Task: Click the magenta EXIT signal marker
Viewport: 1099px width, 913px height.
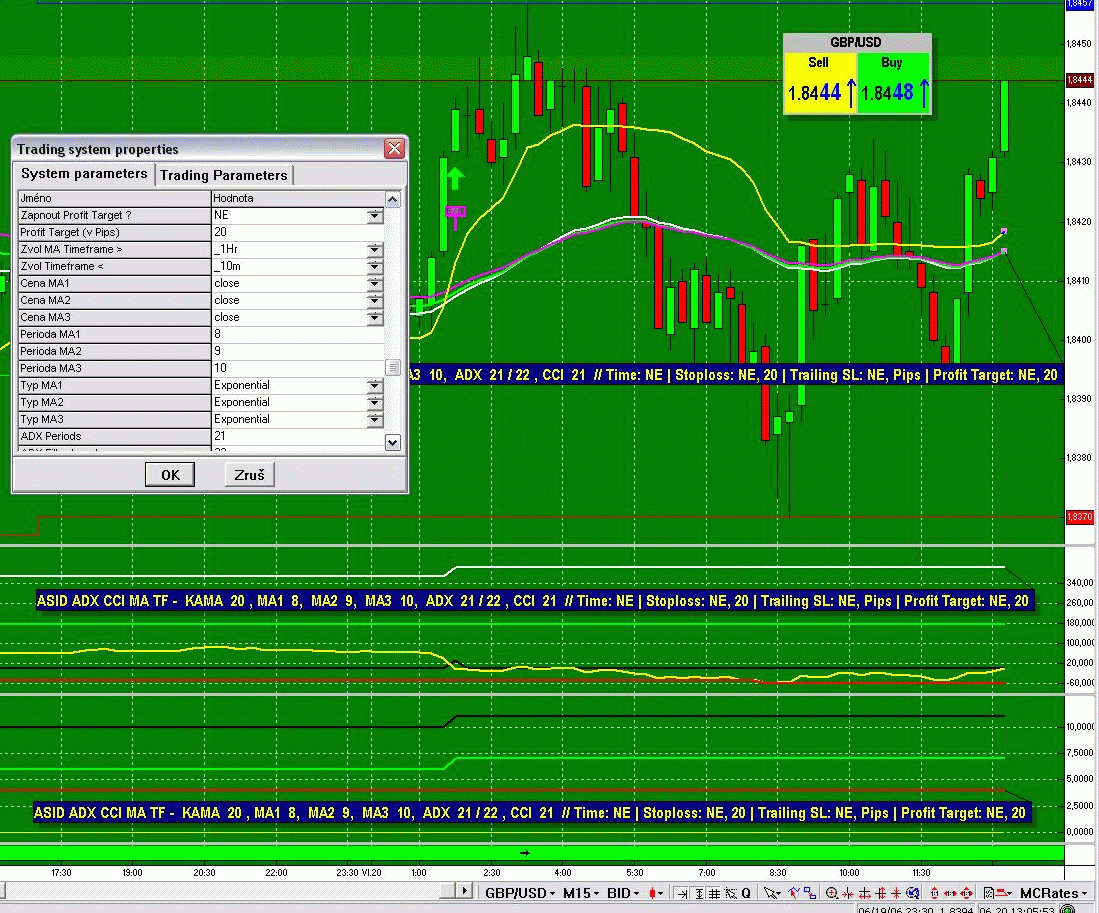Action: pos(456,216)
